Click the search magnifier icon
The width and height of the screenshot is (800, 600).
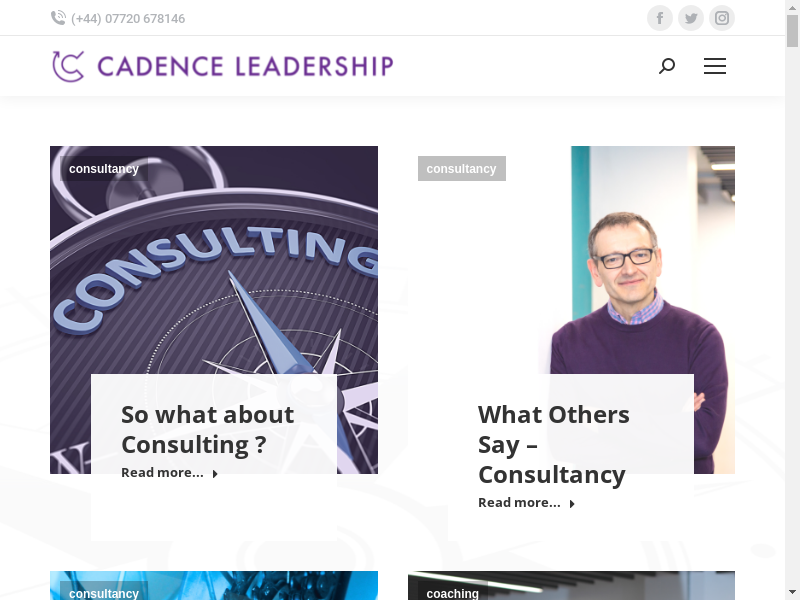(x=667, y=66)
